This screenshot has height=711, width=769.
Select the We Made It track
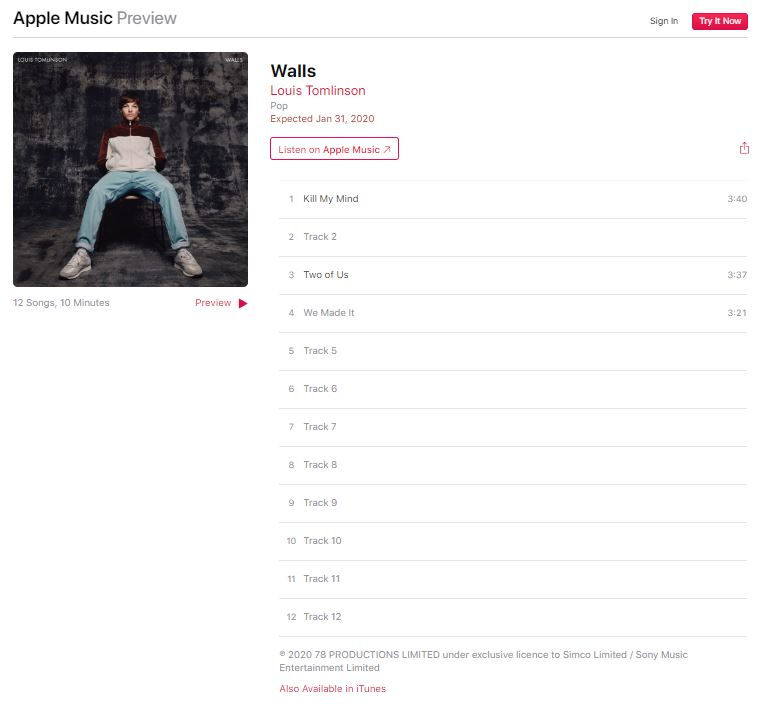point(513,313)
